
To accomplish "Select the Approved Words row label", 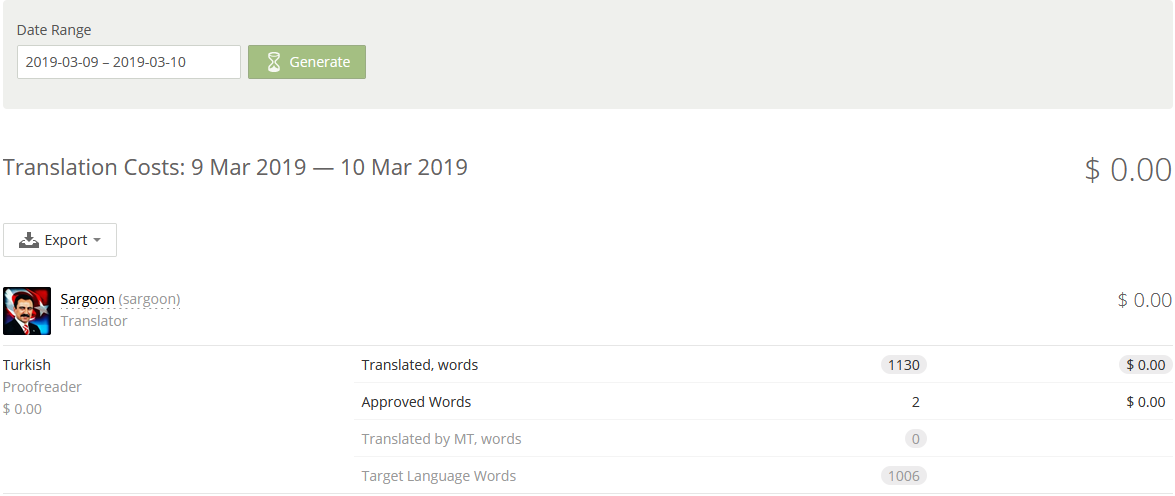I will click(x=416, y=402).
